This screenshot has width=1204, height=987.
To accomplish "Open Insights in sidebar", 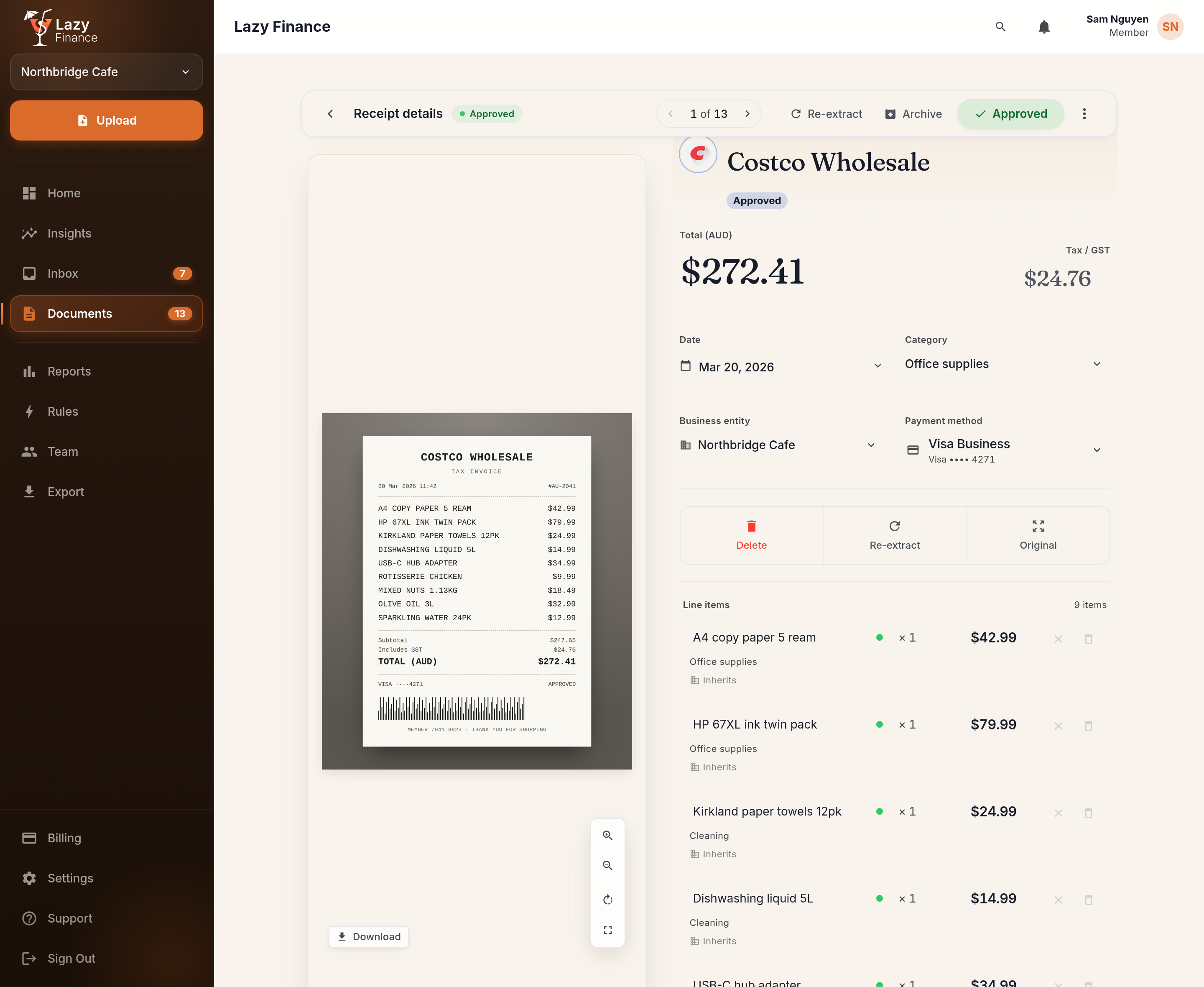I will coord(106,233).
